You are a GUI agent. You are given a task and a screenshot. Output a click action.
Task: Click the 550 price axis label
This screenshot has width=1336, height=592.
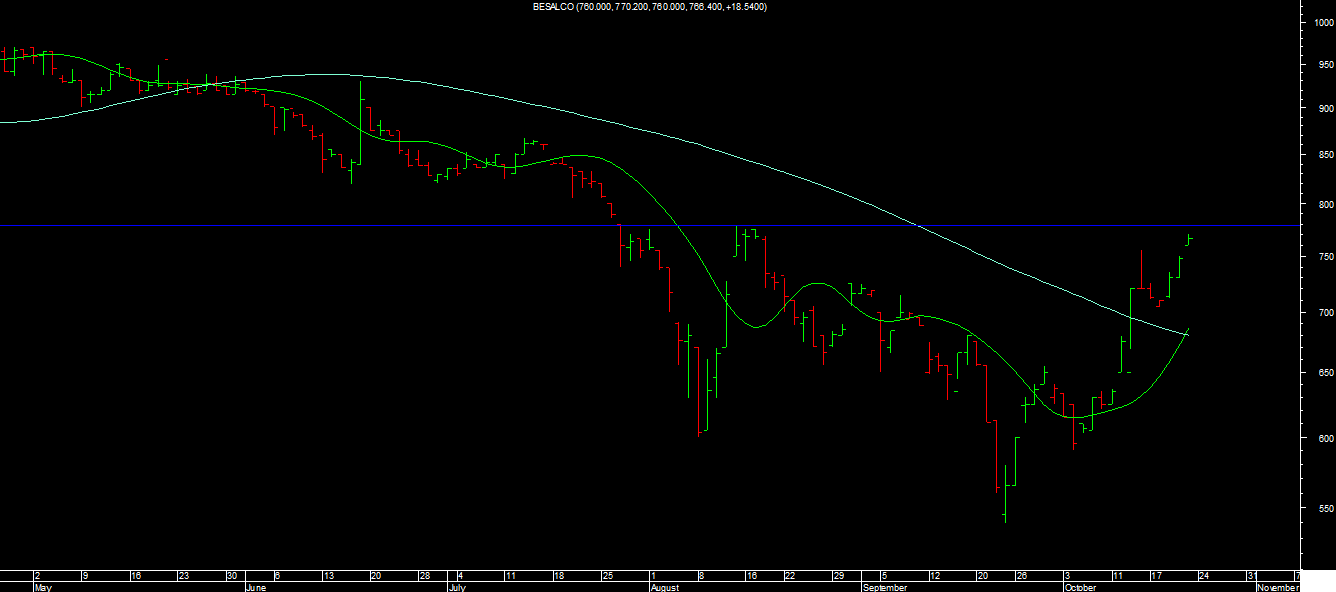pyautogui.click(x=1324, y=509)
